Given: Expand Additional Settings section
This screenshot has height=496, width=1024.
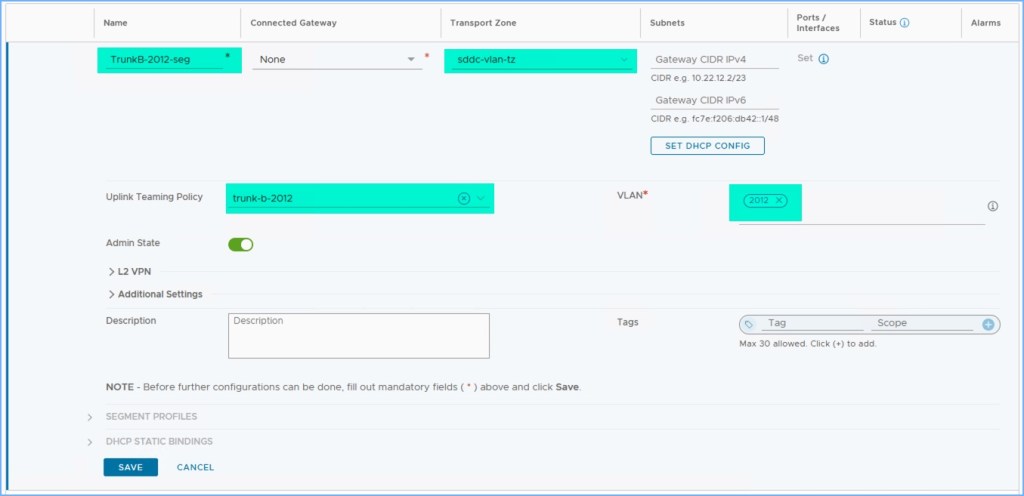Looking at the screenshot, I should (x=111, y=294).
